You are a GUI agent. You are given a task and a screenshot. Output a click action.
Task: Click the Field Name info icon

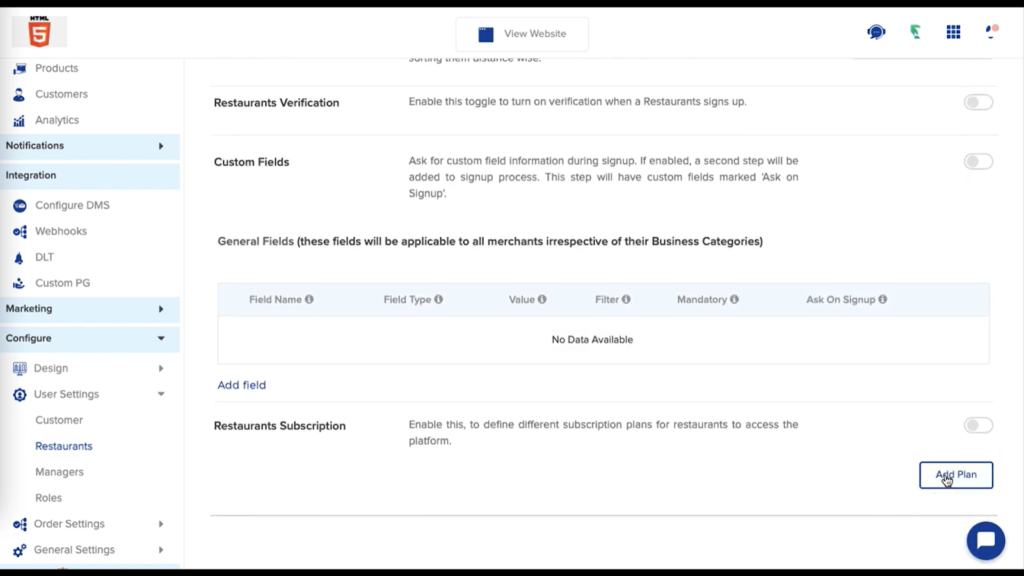[309, 299]
